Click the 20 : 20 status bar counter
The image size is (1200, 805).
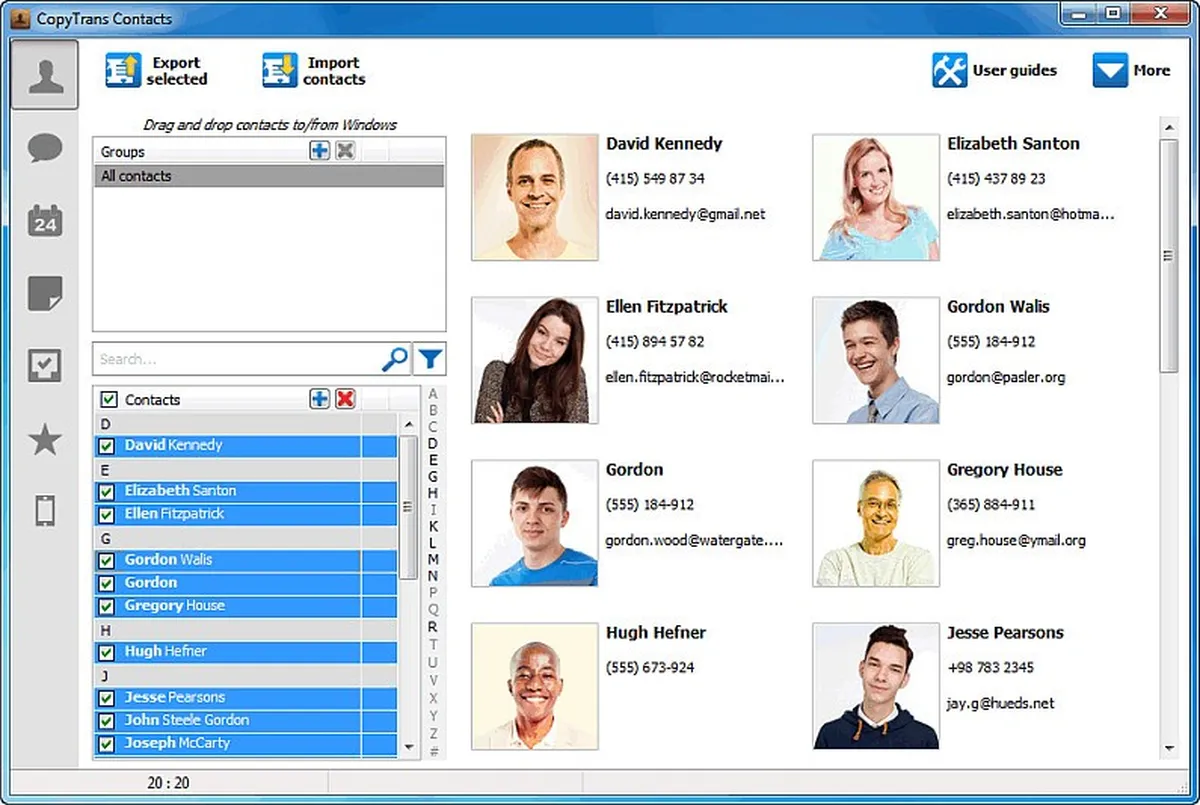click(x=168, y=784)
